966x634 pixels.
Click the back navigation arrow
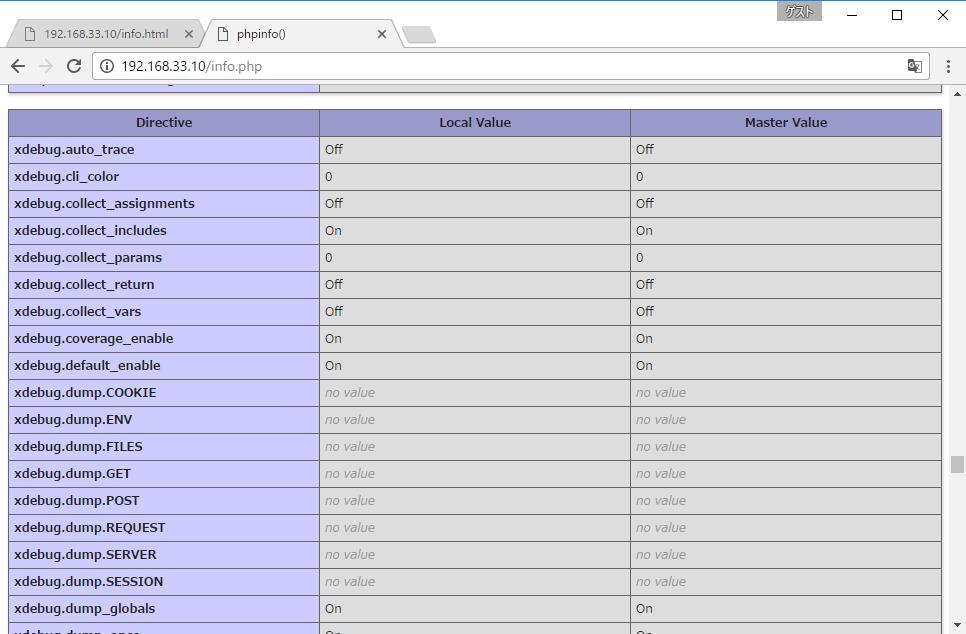18,66
